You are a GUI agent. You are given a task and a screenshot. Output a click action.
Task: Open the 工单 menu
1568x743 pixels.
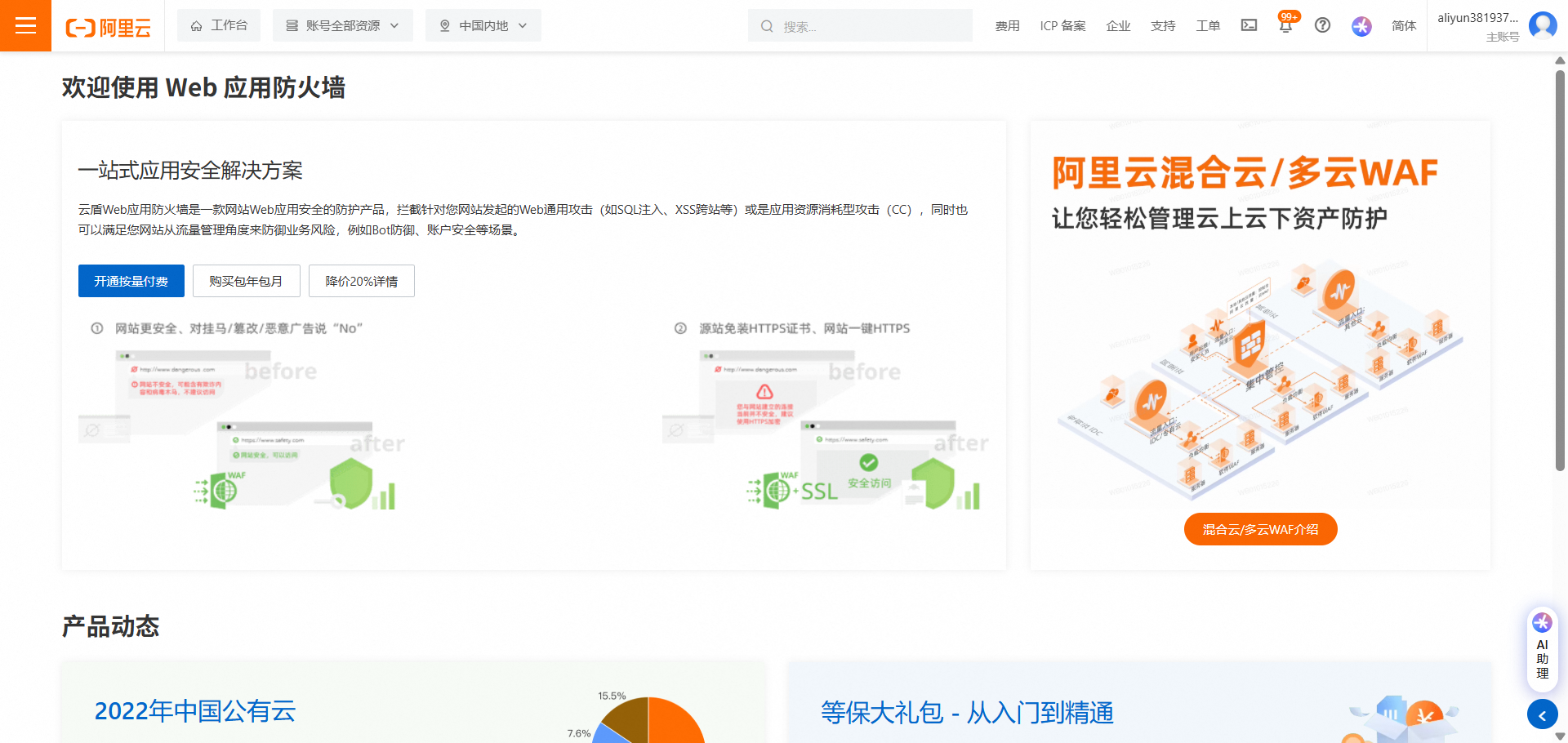tap(1208, 26)
